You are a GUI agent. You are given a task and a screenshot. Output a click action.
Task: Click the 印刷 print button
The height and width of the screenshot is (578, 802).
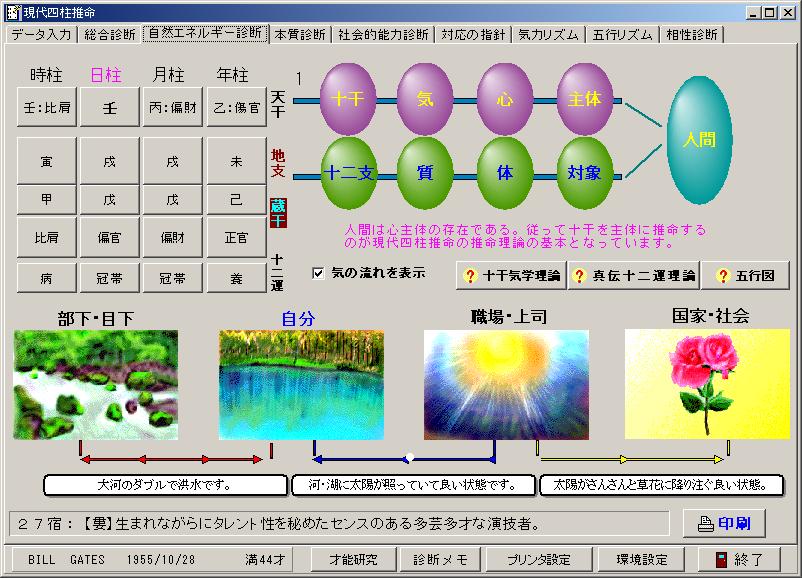724,523
